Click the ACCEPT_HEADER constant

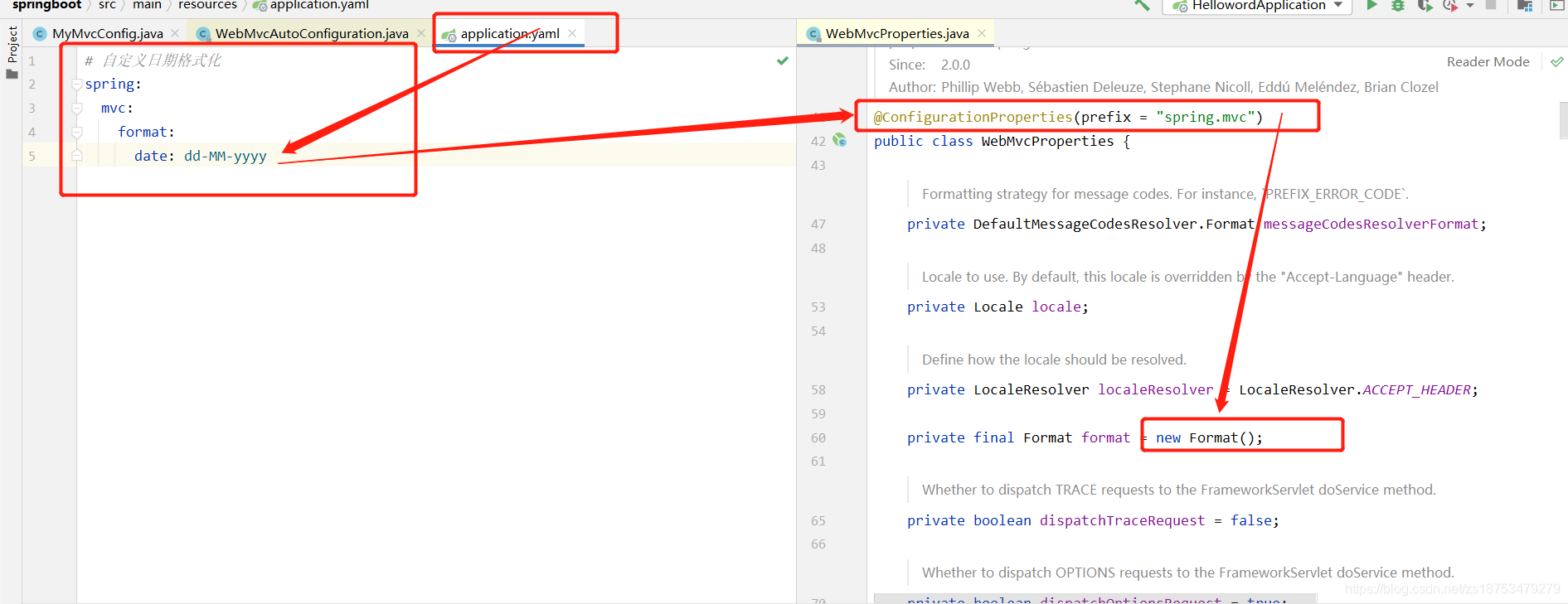click(x=1417, y=390)
